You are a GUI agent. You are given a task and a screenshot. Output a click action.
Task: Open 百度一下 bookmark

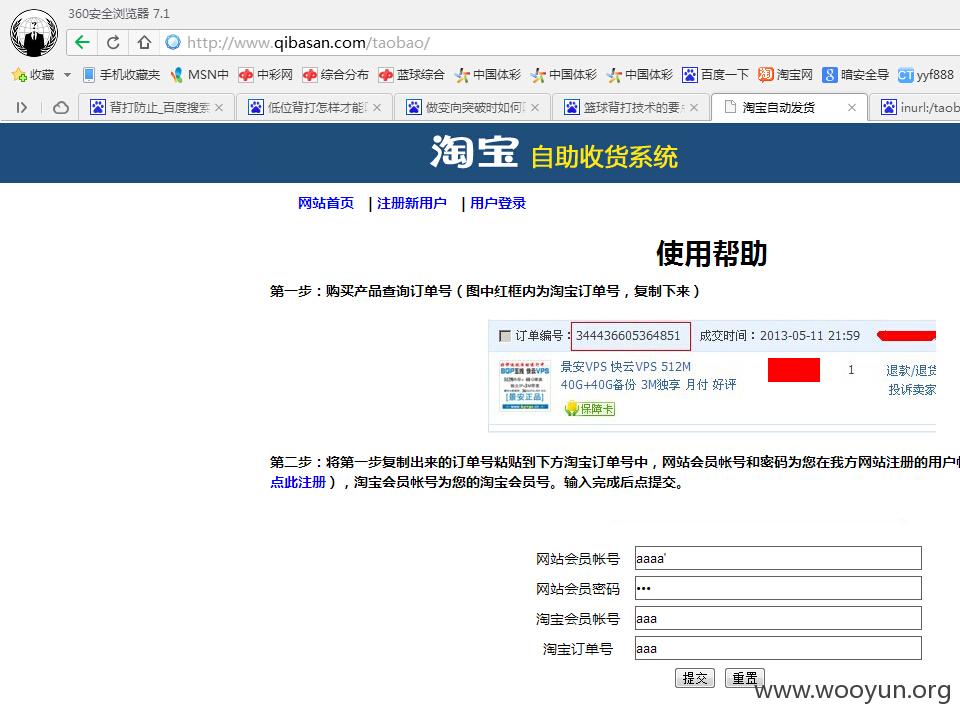click(716, 75)
